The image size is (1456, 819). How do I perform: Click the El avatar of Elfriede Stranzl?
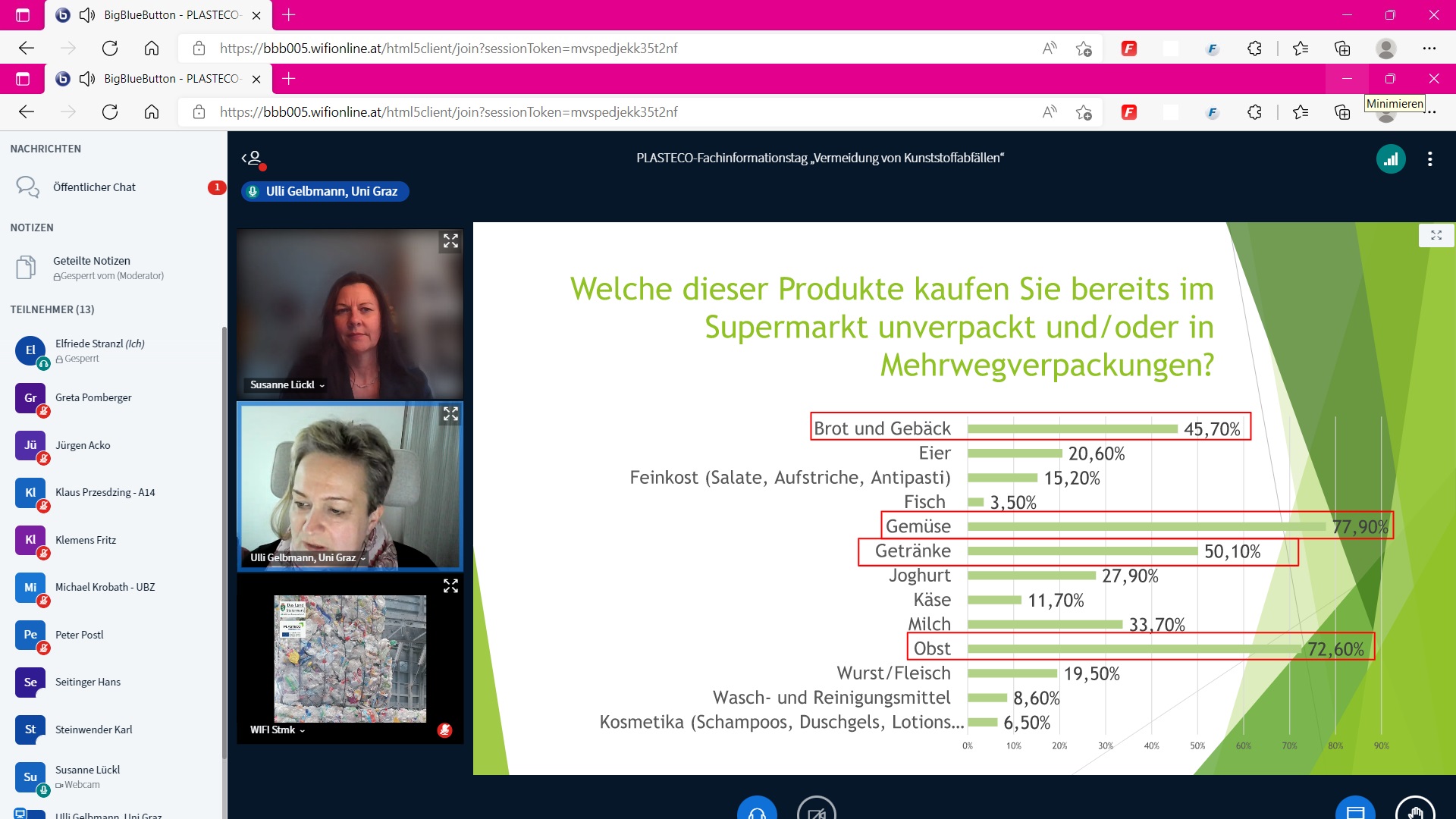[30, 350]
